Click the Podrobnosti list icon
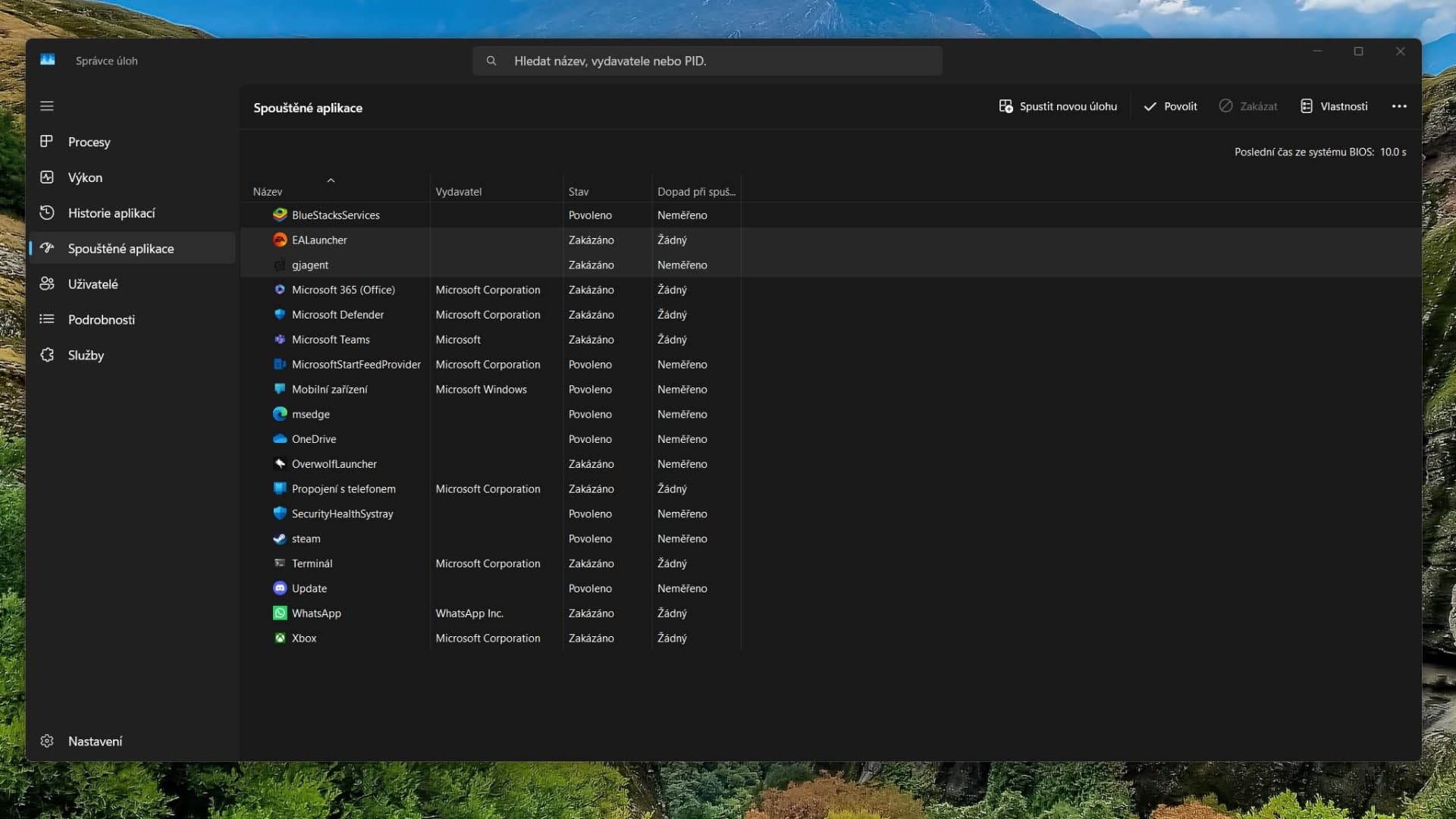Viewport: 1456px width, 819px height. click(47, 319)
